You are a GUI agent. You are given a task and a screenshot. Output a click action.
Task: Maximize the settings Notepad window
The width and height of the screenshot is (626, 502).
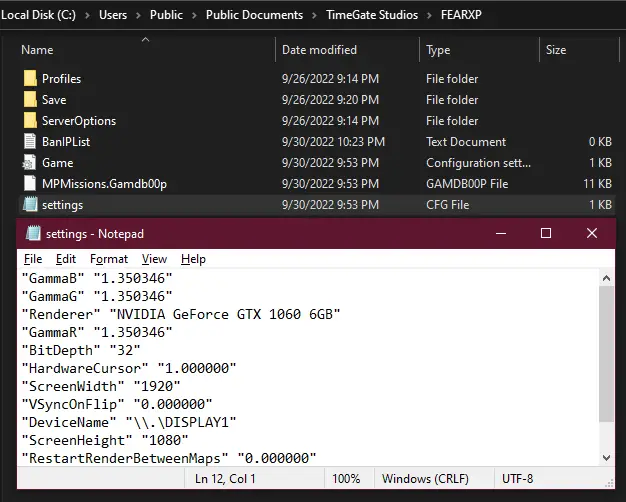(x=546, y=233)
